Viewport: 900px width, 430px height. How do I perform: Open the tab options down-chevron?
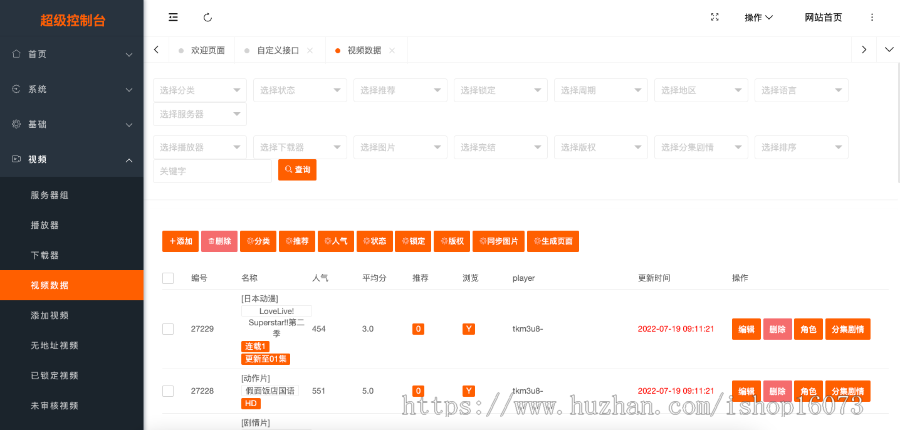[x=889, y=50]
